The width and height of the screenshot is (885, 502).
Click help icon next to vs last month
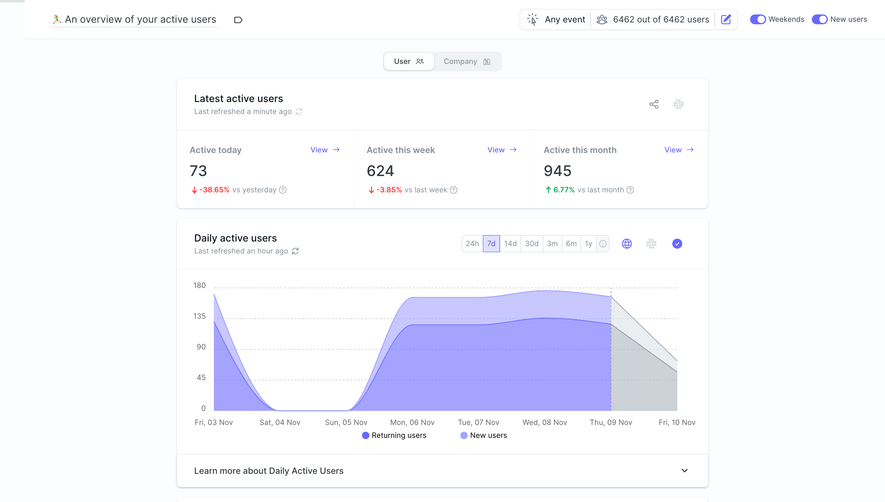[x=630, y=190]
